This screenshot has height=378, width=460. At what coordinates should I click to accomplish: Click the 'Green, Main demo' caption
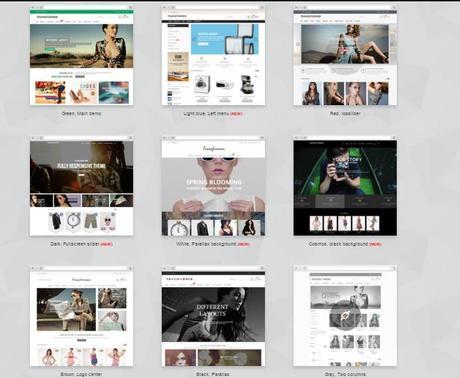[81, 114]
